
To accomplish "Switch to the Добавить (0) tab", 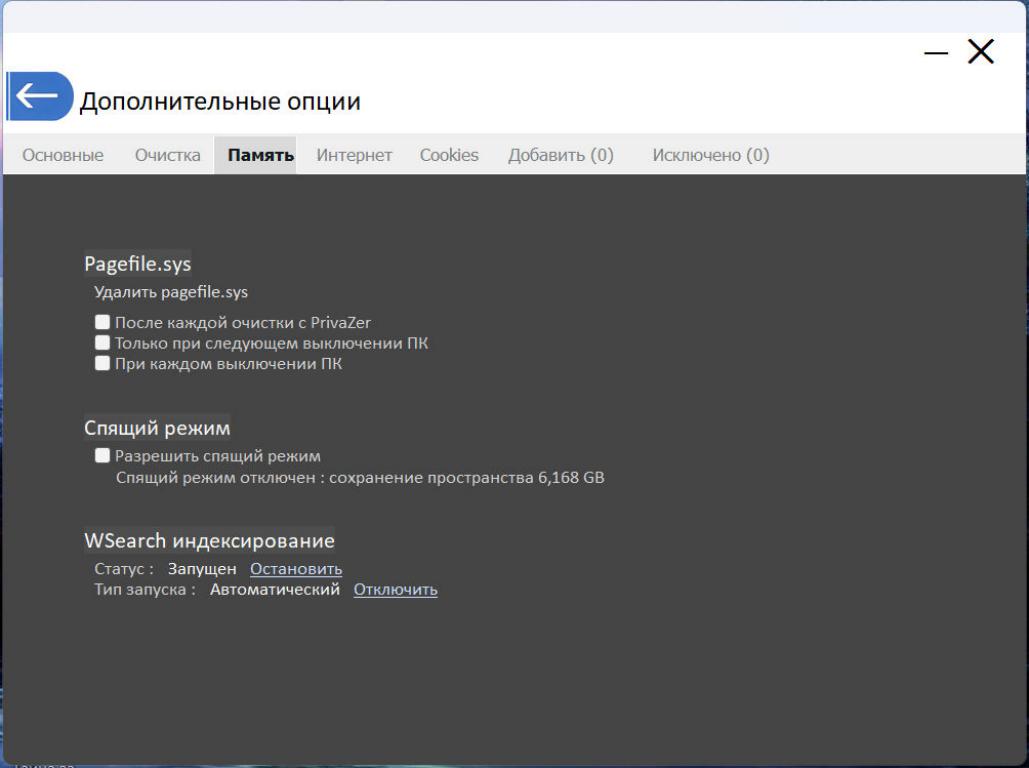I will tap(560, 155).
